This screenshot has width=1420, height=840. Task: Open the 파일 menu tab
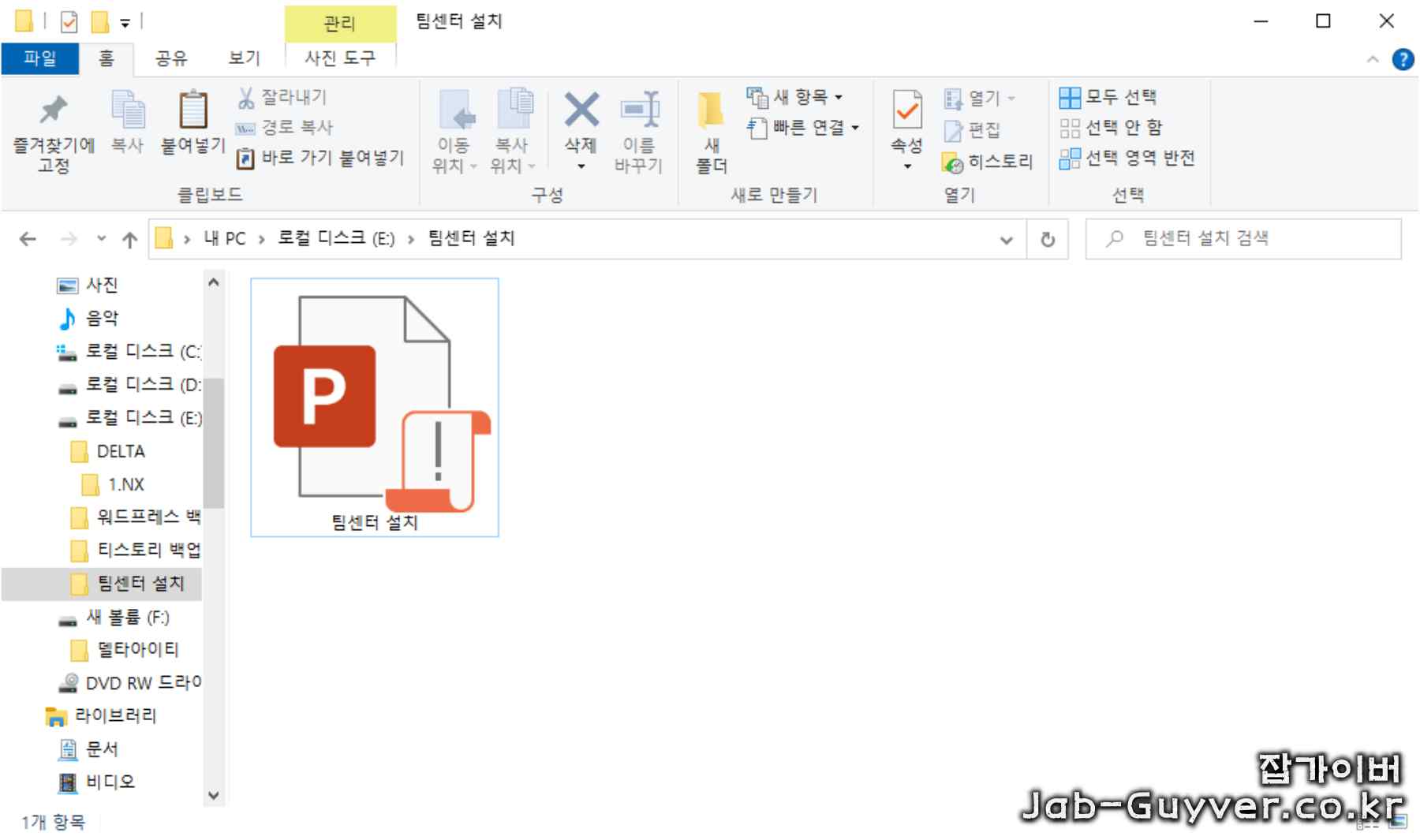click(40, 58)
